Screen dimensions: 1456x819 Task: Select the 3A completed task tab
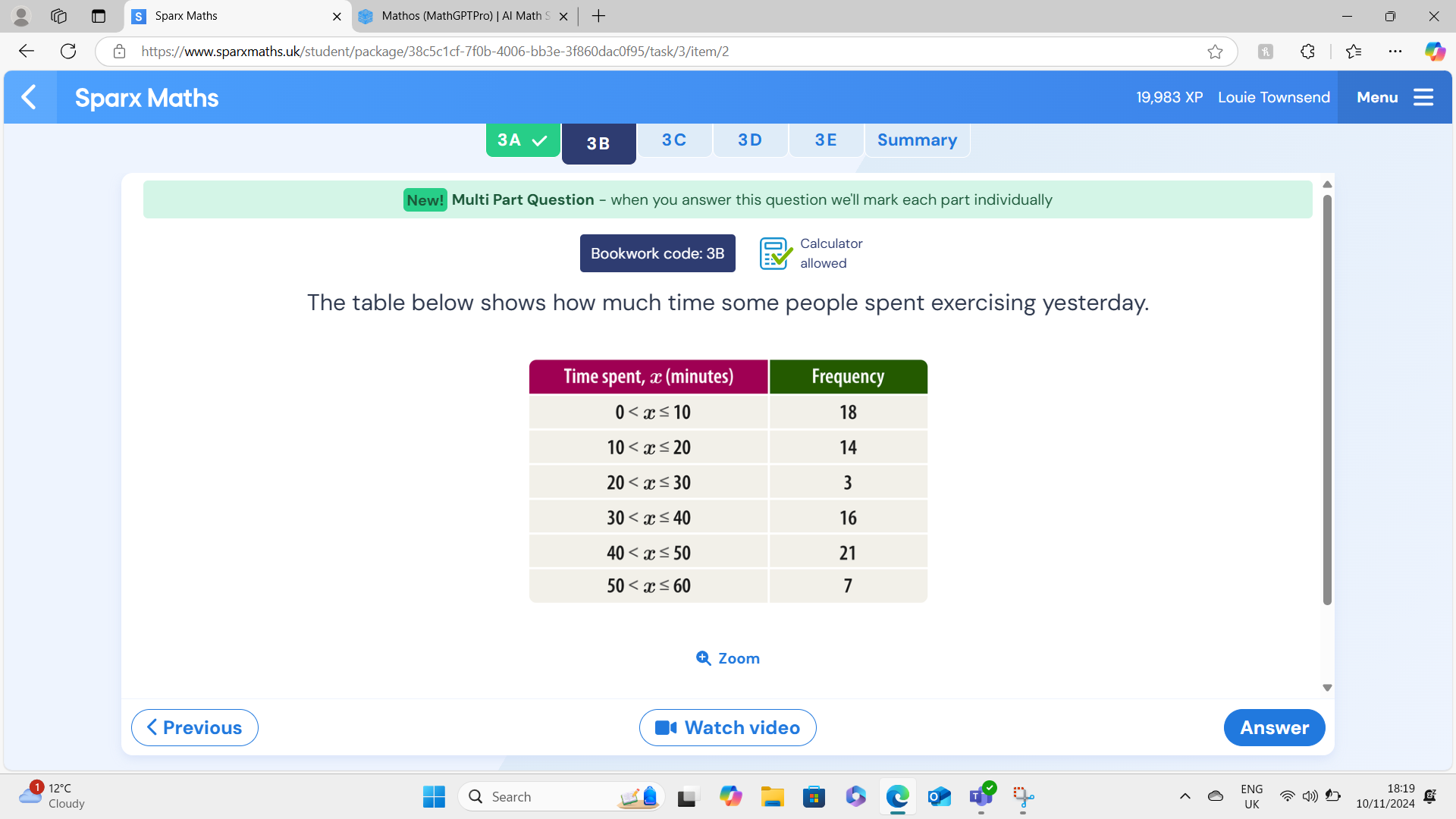tap(522, 140)
